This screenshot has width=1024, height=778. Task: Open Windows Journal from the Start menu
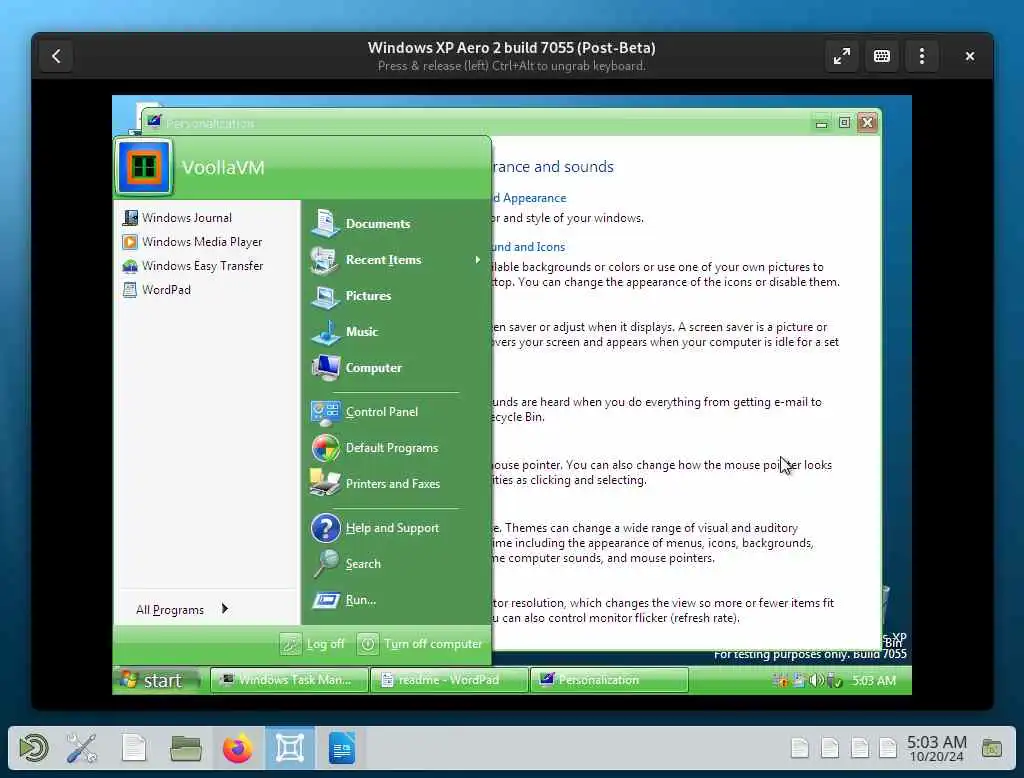click(186, 218)
